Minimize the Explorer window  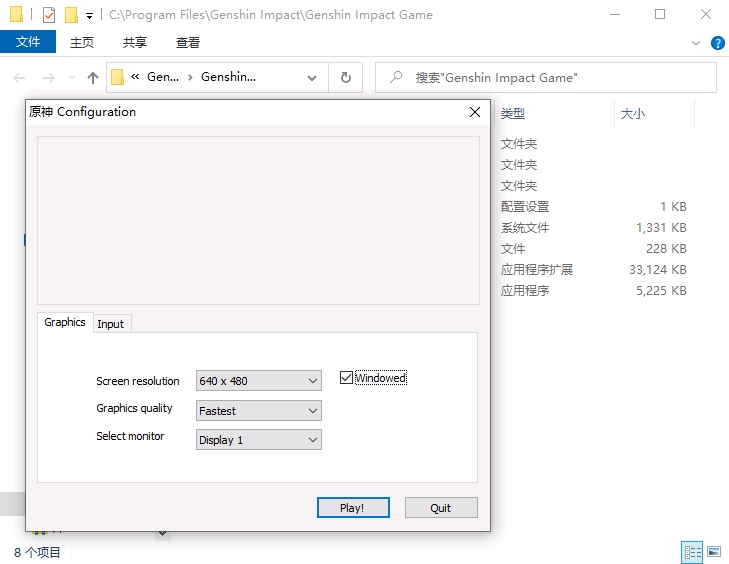pyautogui.click(x=615, y=14)
